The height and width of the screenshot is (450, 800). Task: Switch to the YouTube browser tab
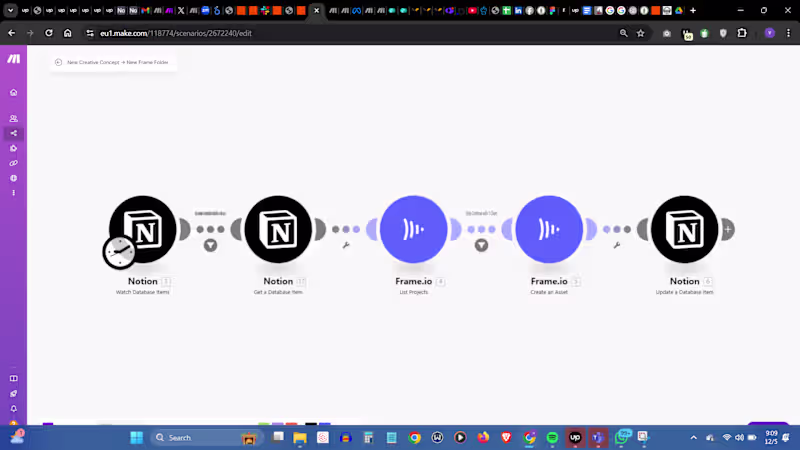[x=472, y=10]
